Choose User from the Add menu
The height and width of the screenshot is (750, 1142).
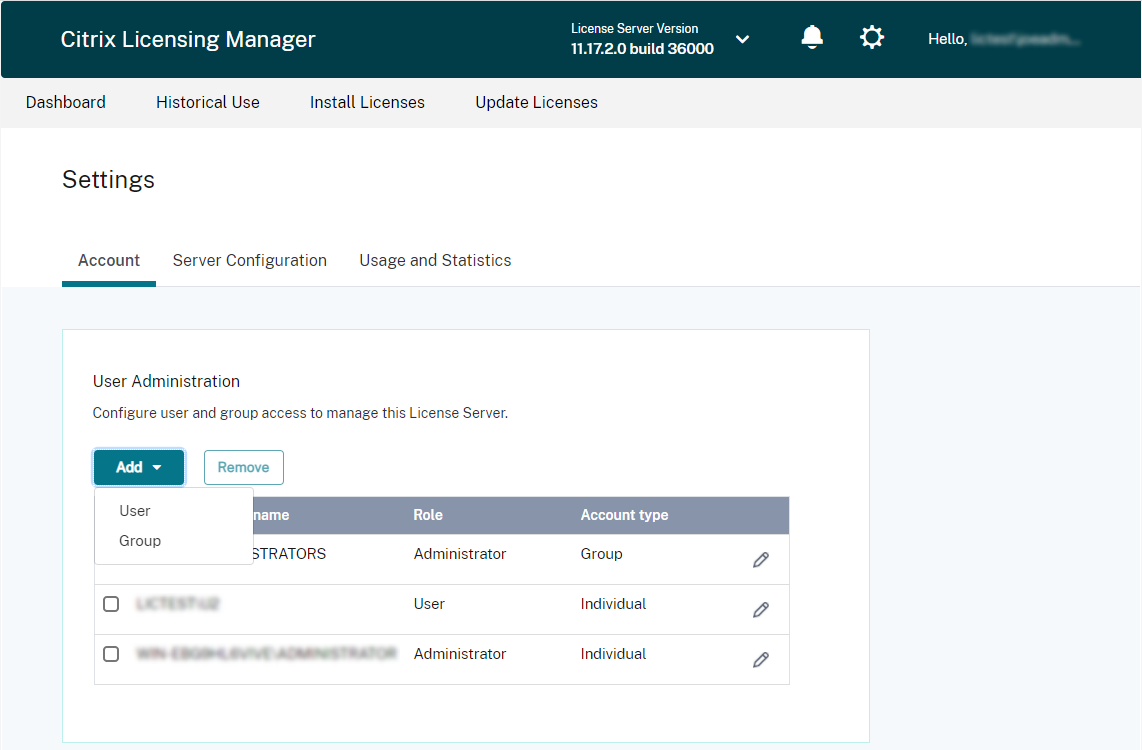[x=135, y=511]
